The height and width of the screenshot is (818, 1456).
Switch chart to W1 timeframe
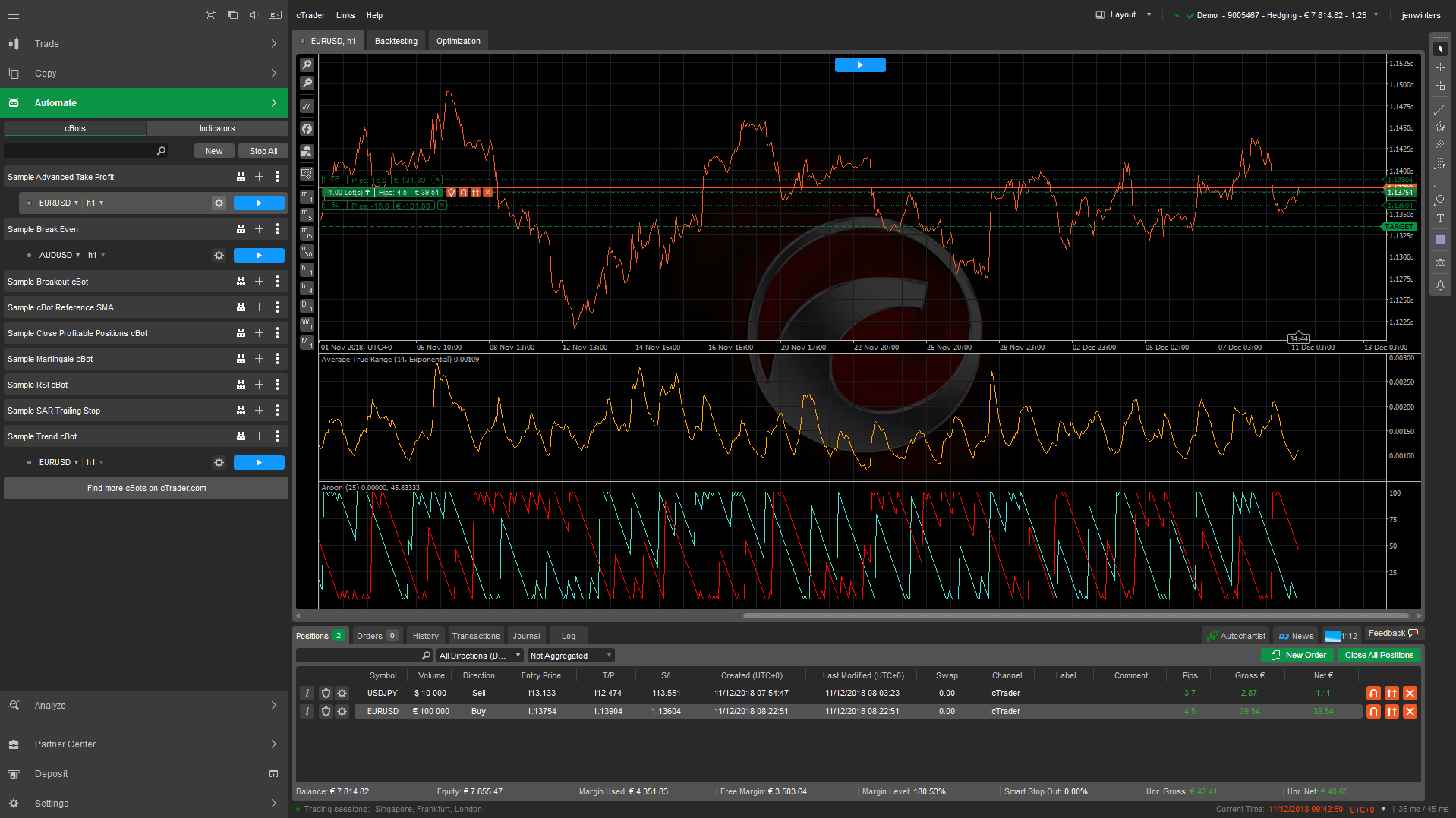[307, 324]
